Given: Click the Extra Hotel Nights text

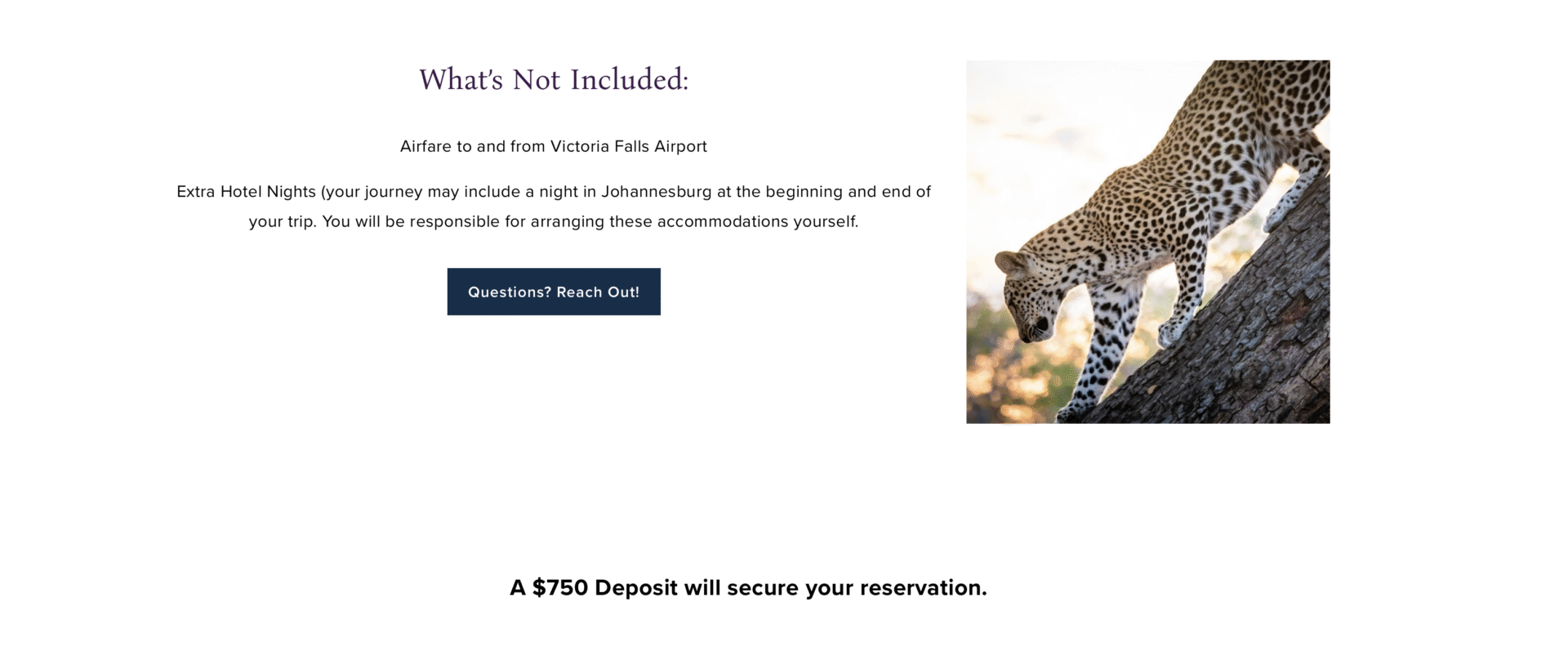Looking at the screenshot, I should point(247,192).
